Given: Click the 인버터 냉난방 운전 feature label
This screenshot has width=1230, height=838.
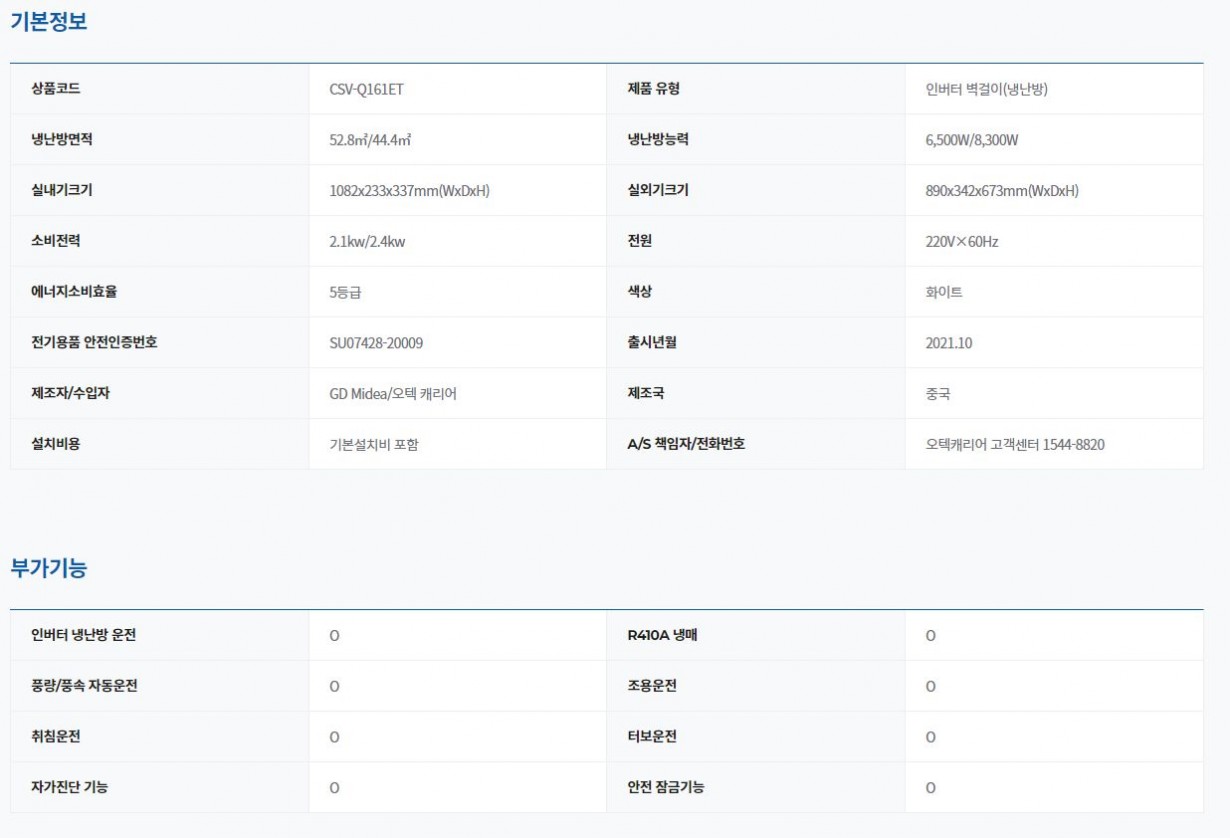Looking at the screenshot, I should click(83, 635).
